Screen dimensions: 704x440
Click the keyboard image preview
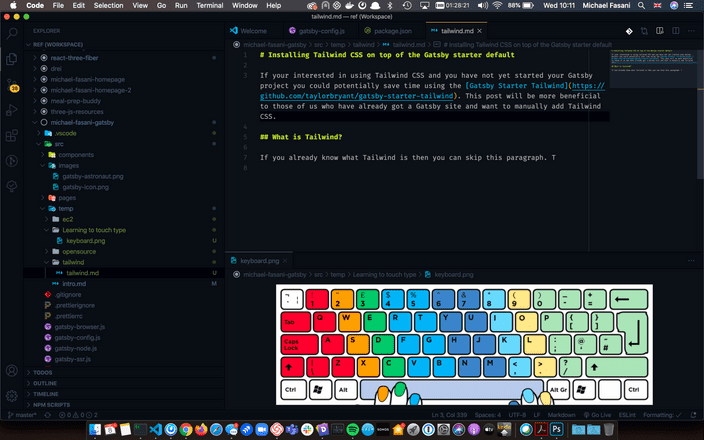[464, 344]
